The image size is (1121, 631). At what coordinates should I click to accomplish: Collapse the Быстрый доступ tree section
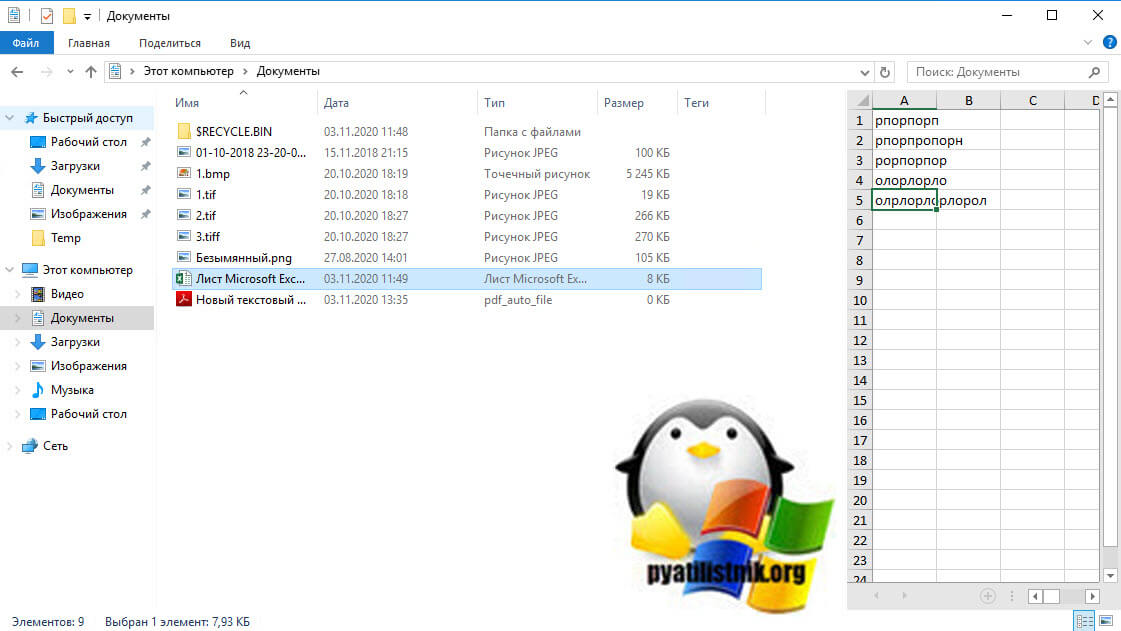click(x=10, y=118)
